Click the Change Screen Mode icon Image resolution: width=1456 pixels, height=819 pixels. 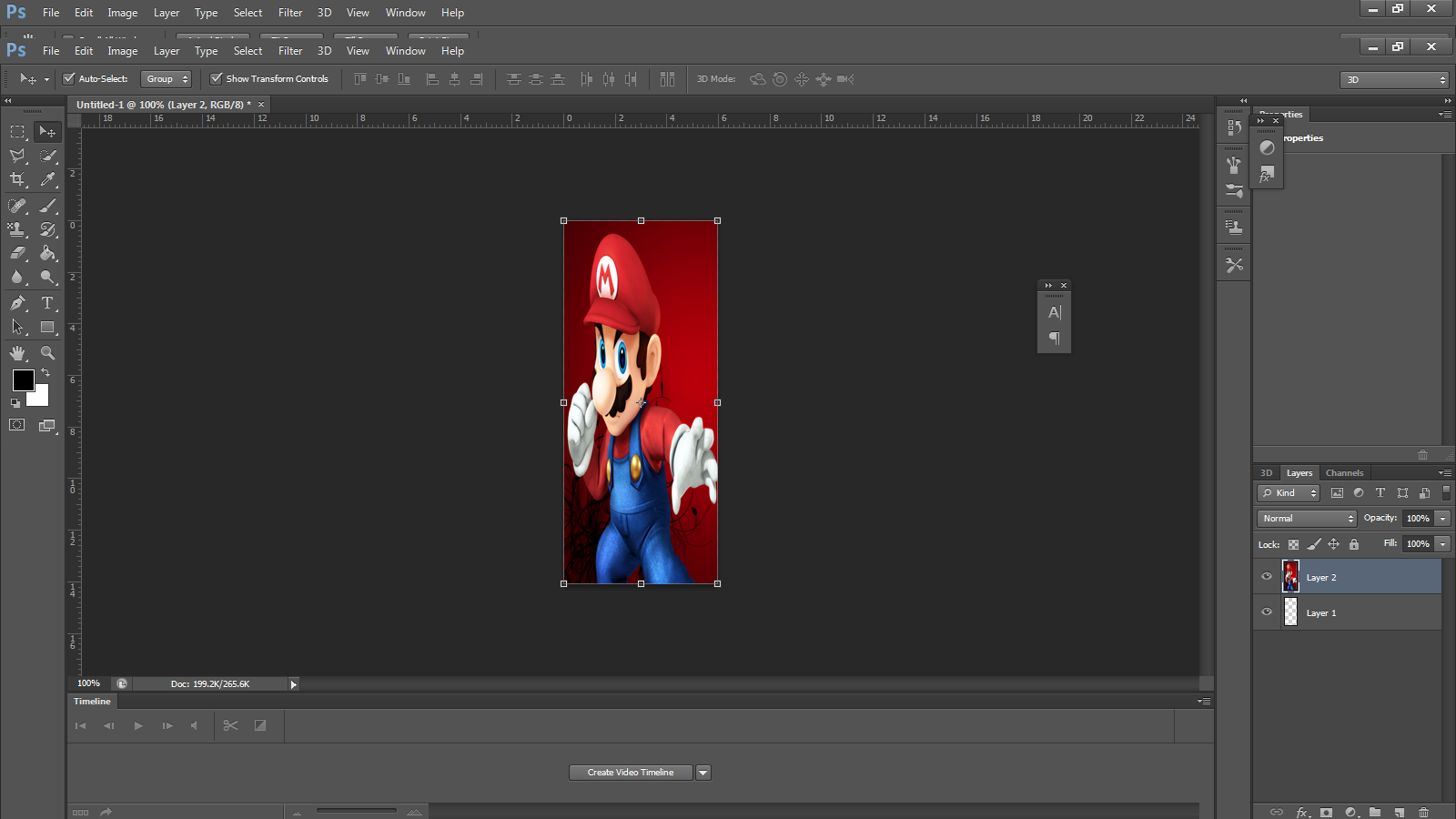click(x=47, y=425)
